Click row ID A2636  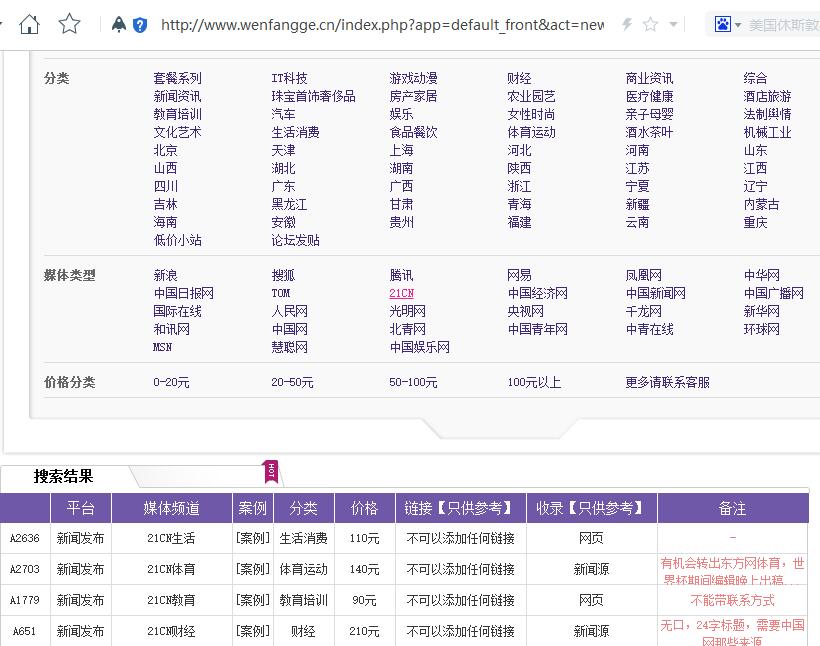click(x=25, y=538)
